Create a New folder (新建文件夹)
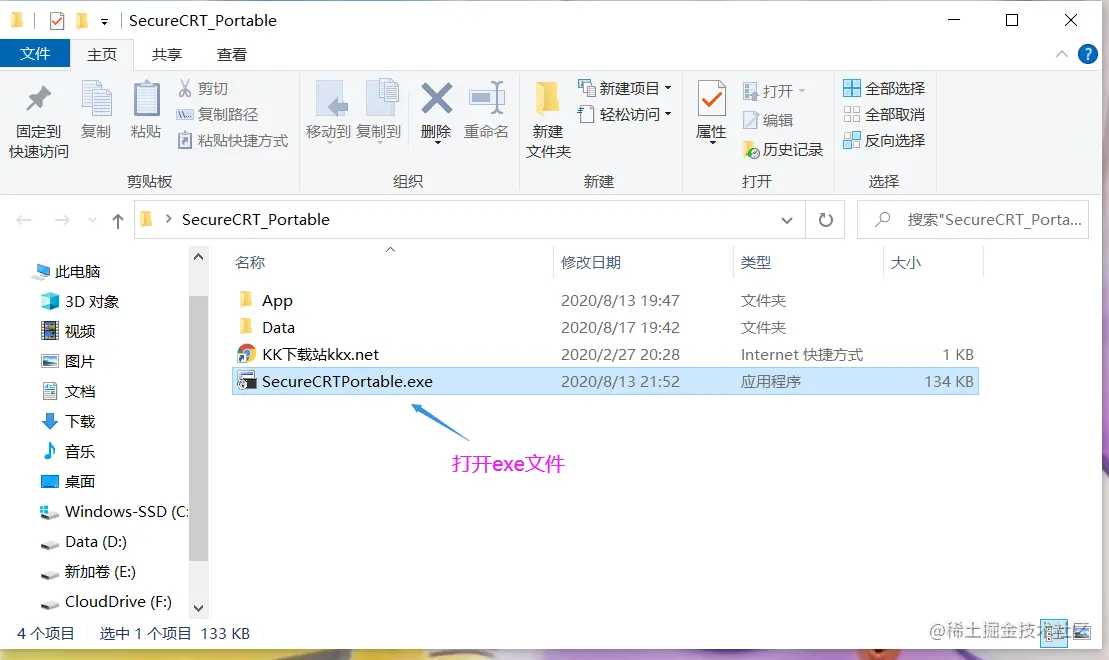 (x=548, y=120)
